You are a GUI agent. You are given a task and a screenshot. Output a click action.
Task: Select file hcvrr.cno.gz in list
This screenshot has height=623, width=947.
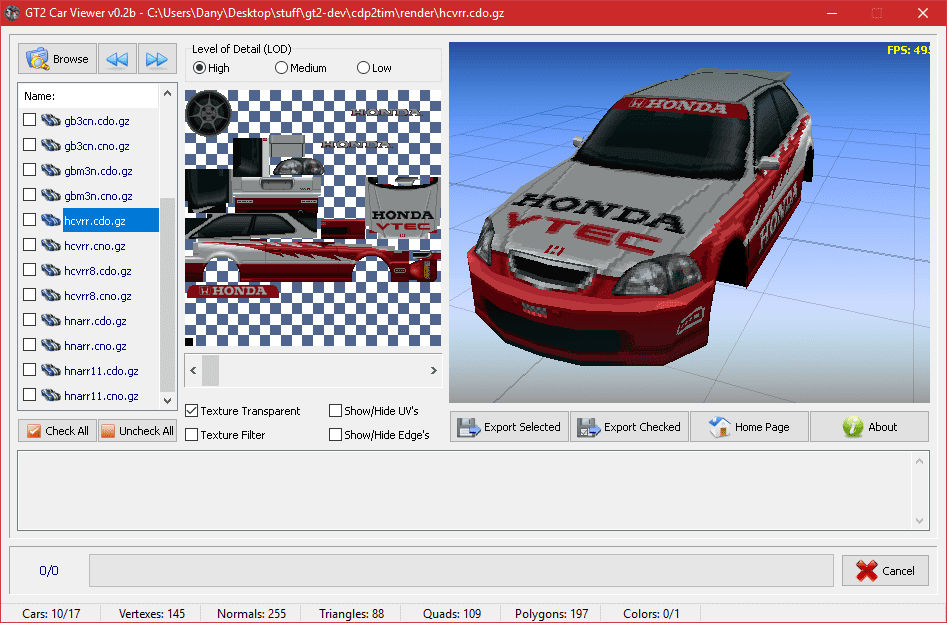[x=95, y=246]
